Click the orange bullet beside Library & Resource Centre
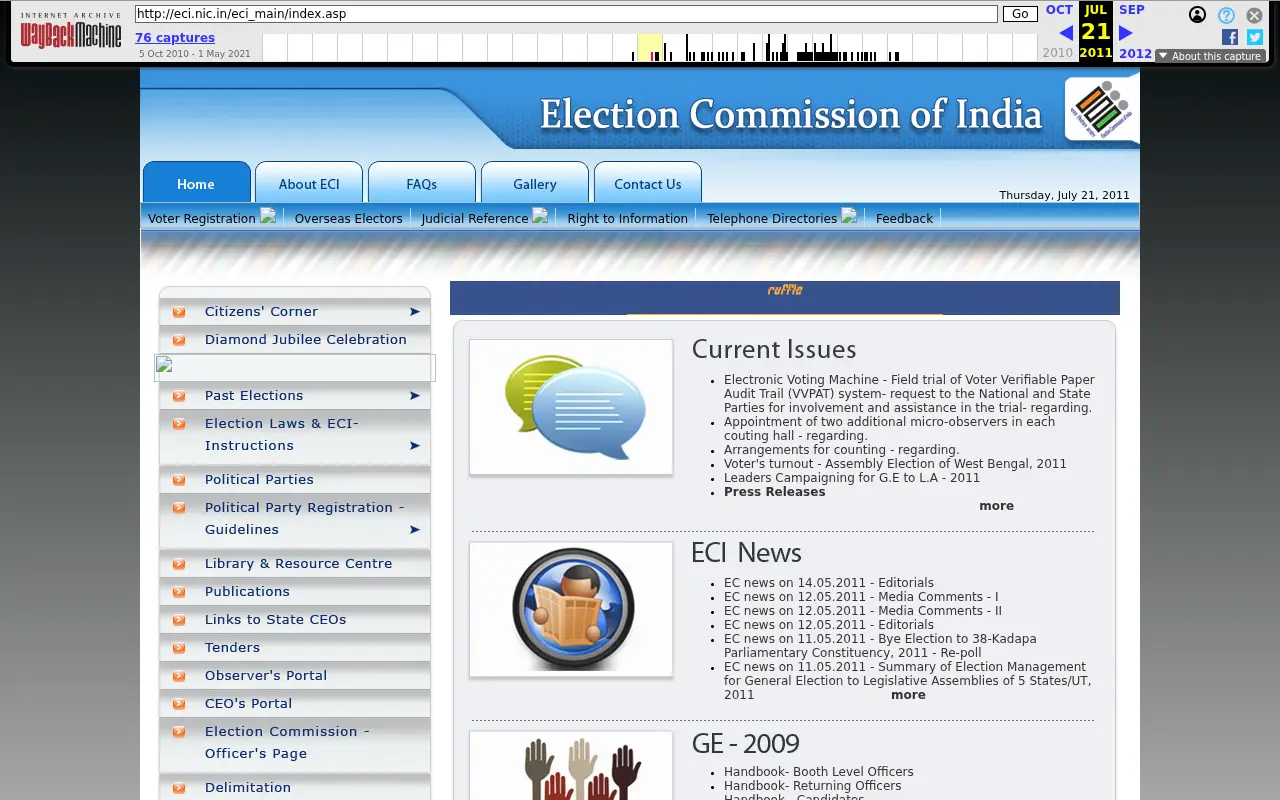Screen dimensions: 1280x800 click(x=179, y=564)
